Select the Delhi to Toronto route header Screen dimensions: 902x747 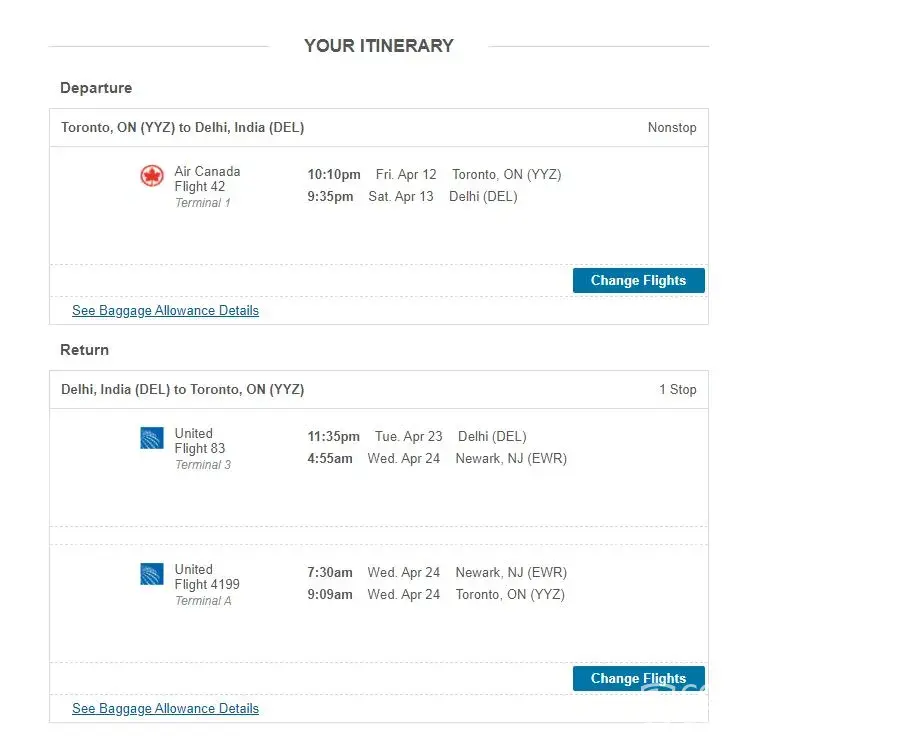coord(182,390)
